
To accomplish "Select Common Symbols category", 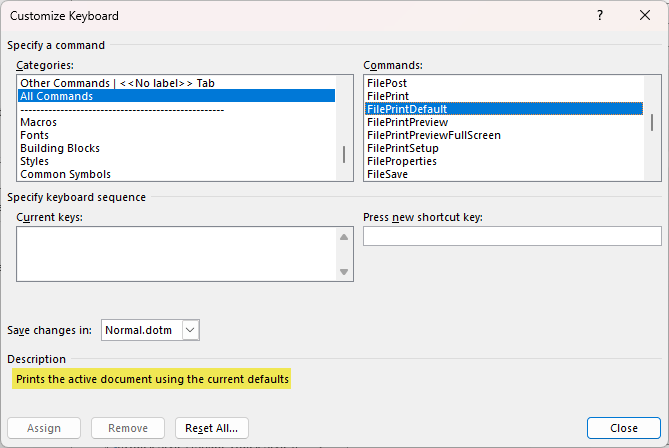I will 176,174.
